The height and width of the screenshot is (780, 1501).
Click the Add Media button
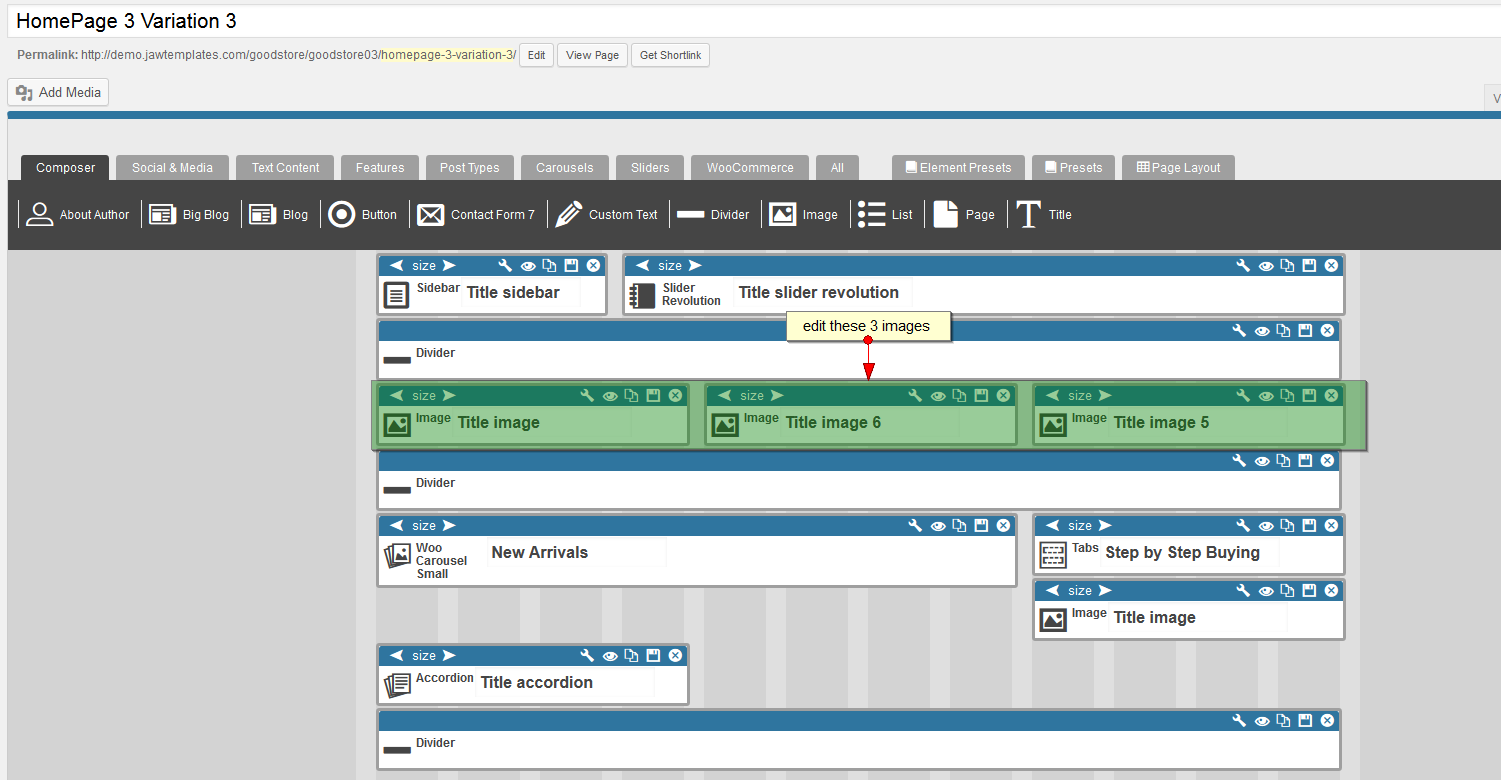(x=58, y=93)
